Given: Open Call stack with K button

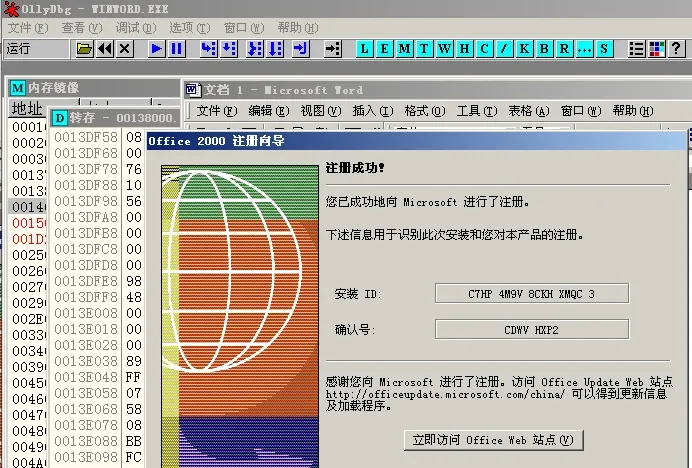Looking at the screenshot, I should pyautogui.click(x=524, y=49).
